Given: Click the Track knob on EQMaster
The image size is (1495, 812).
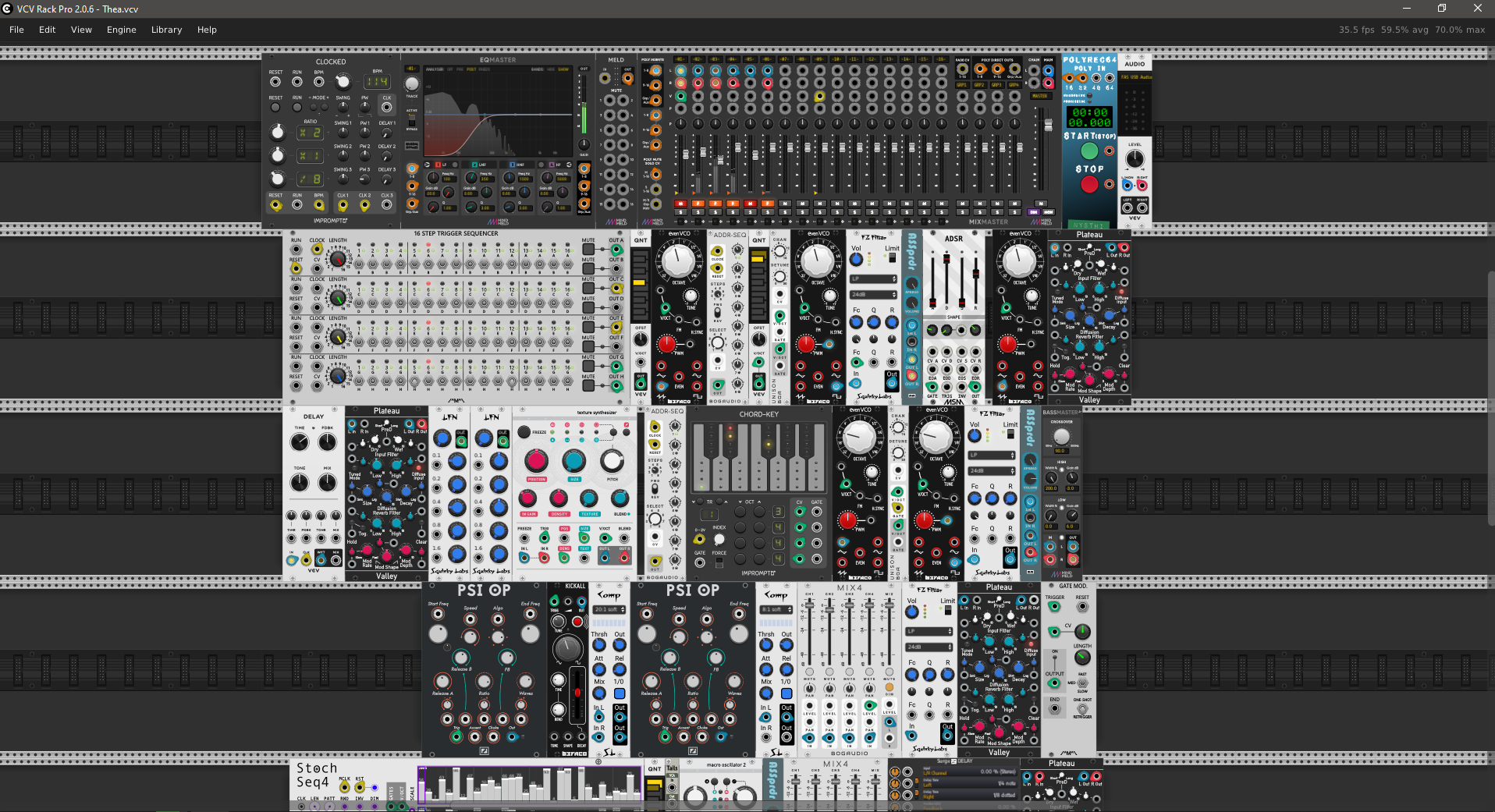Looking at the screenshot, I should coord(412,83).
